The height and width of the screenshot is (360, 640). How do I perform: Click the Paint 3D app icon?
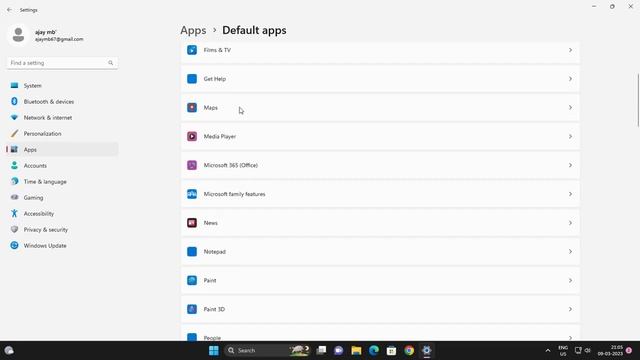(192, 309)
